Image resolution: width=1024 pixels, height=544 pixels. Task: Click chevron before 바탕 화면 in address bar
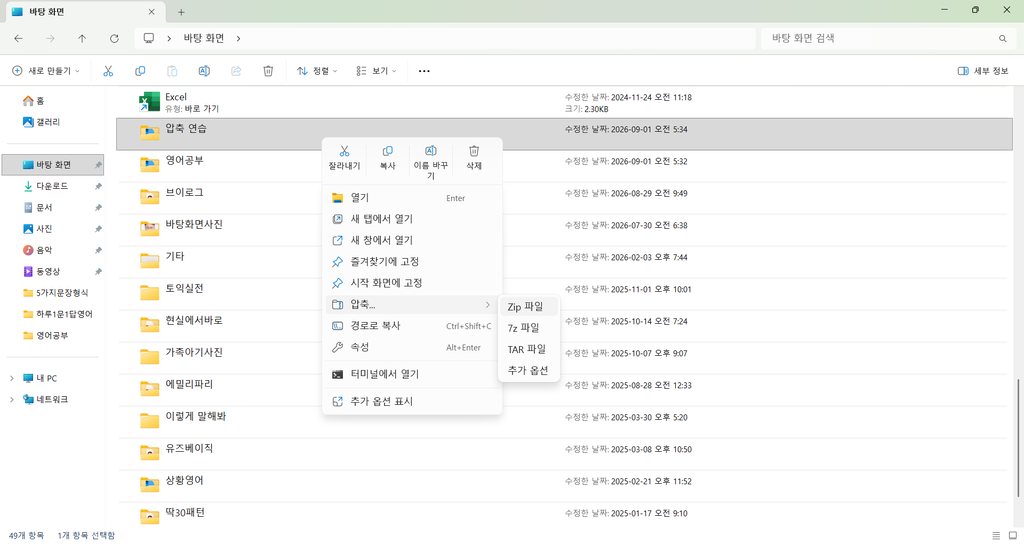(169, 39)
